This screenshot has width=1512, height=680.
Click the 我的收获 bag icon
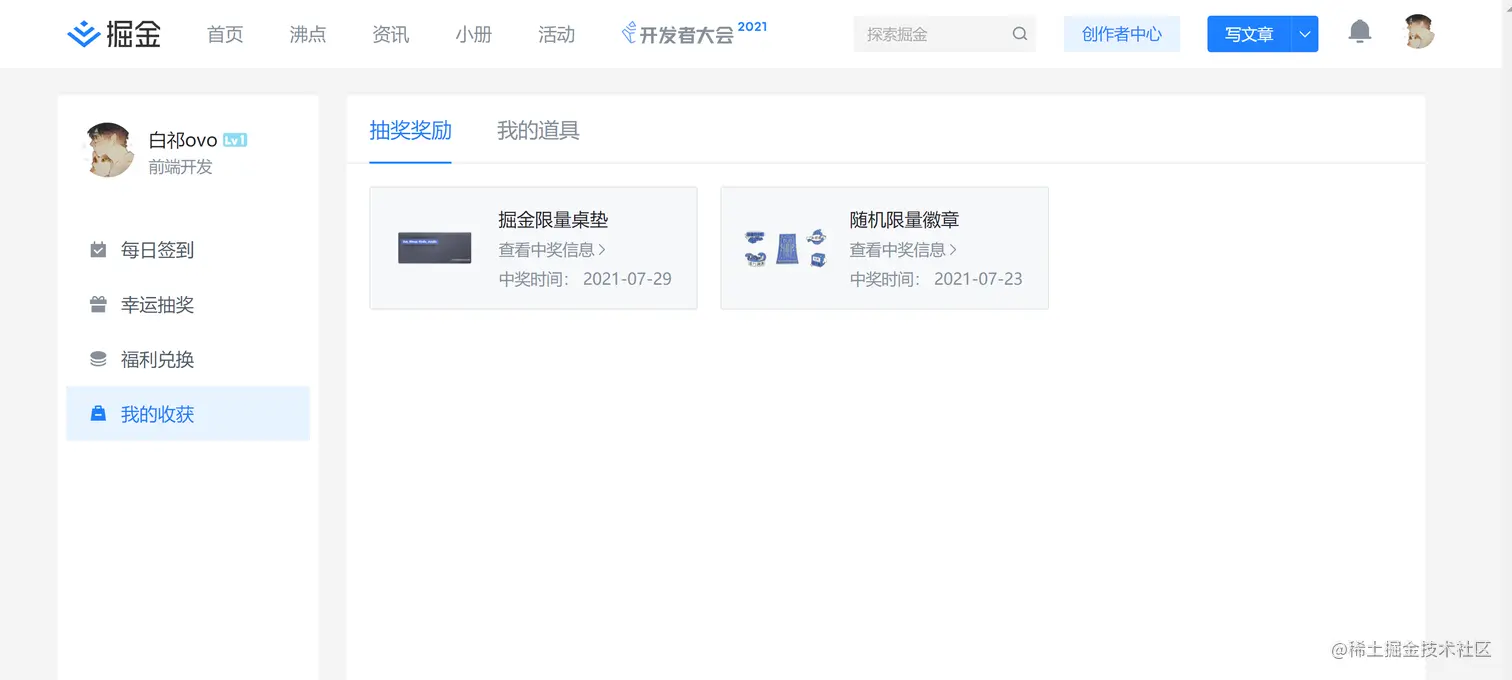pyautogui.click(x=98, y=413)
